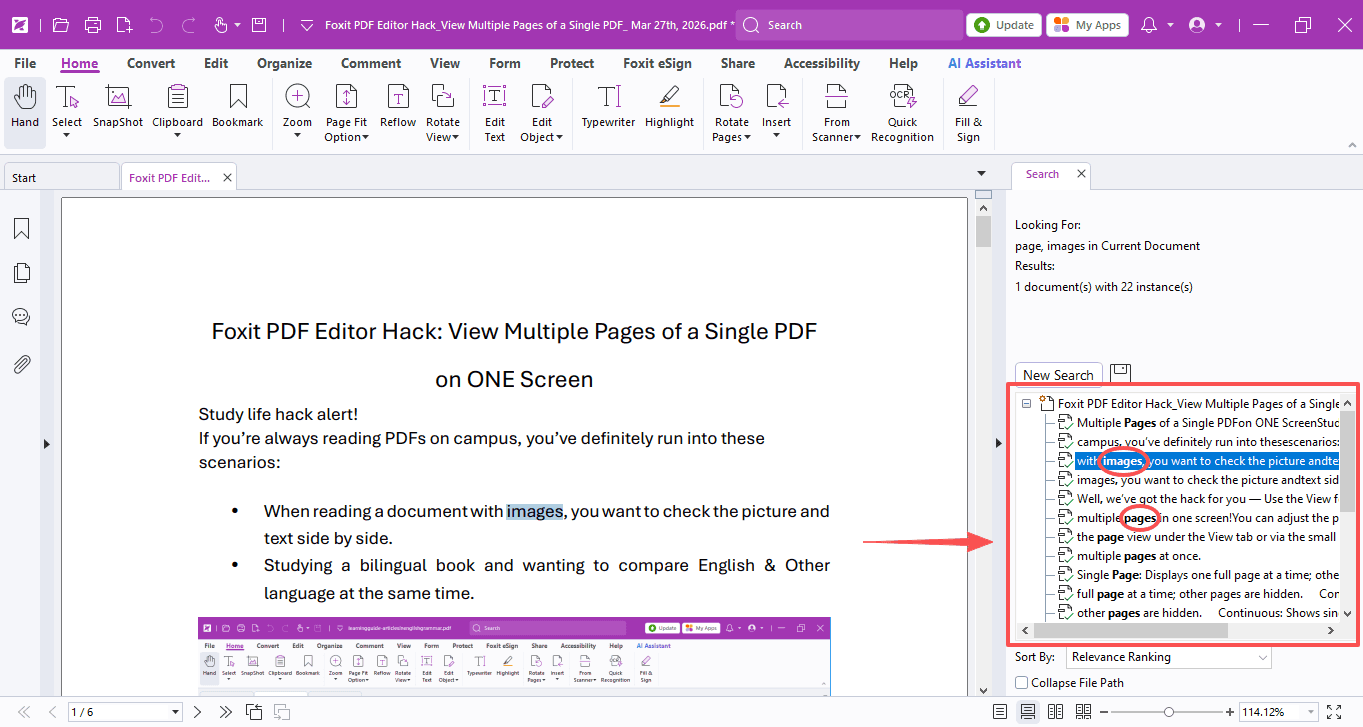Click the page number field showing 1 / 6
Screen dimensions: 1363x727
click(125, 712)
